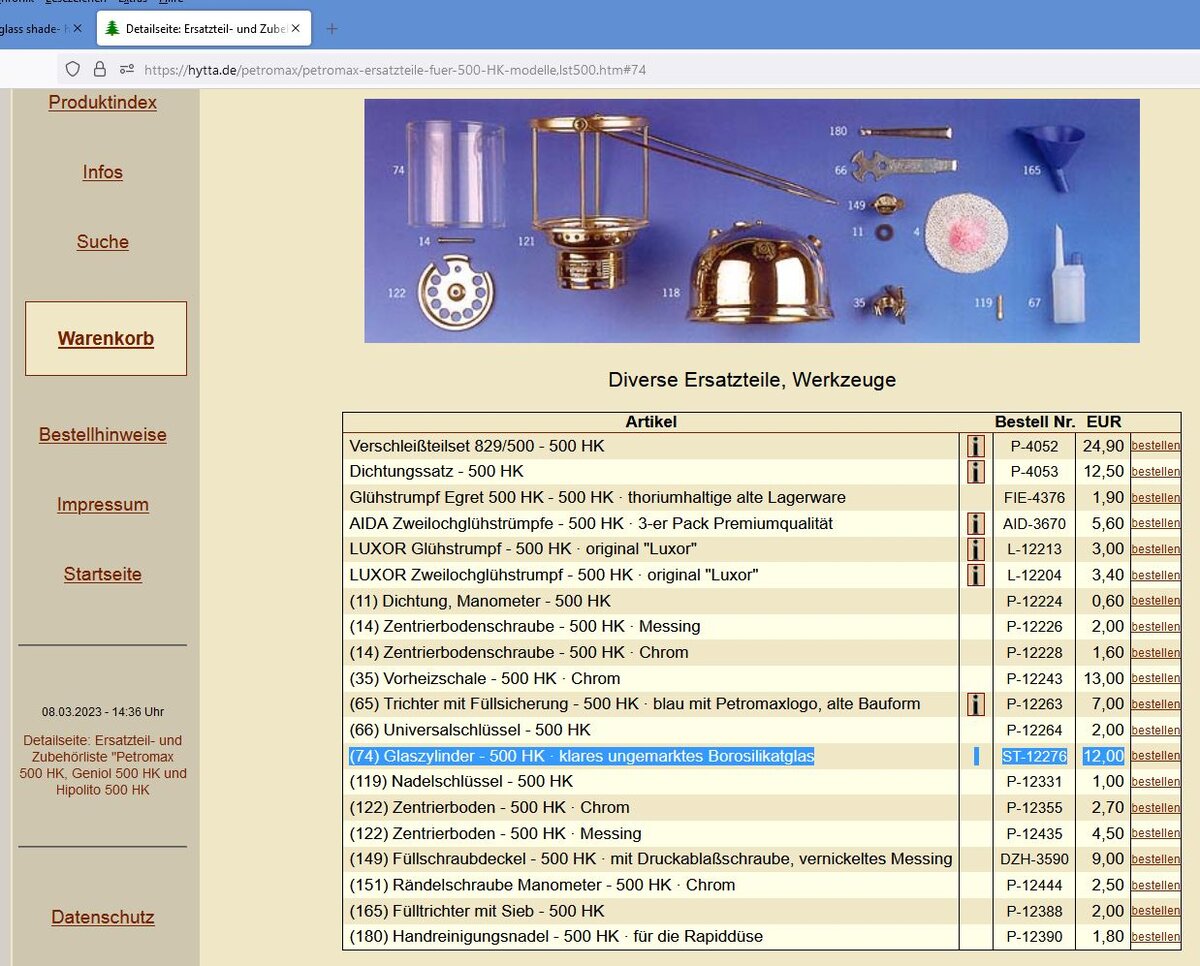Click the order number DZH-3590
This screenshot has height=966, width=1200.
[1035, 859]
